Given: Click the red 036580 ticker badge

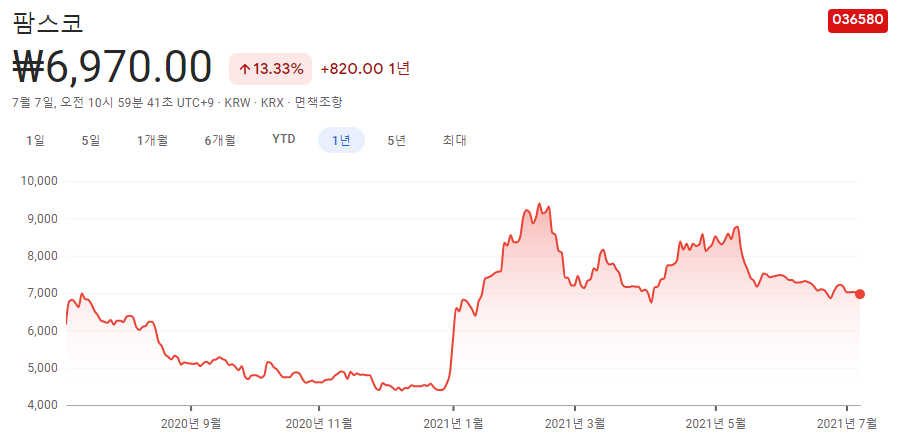Looking at the screenshot, I should [x=858, y=20].
